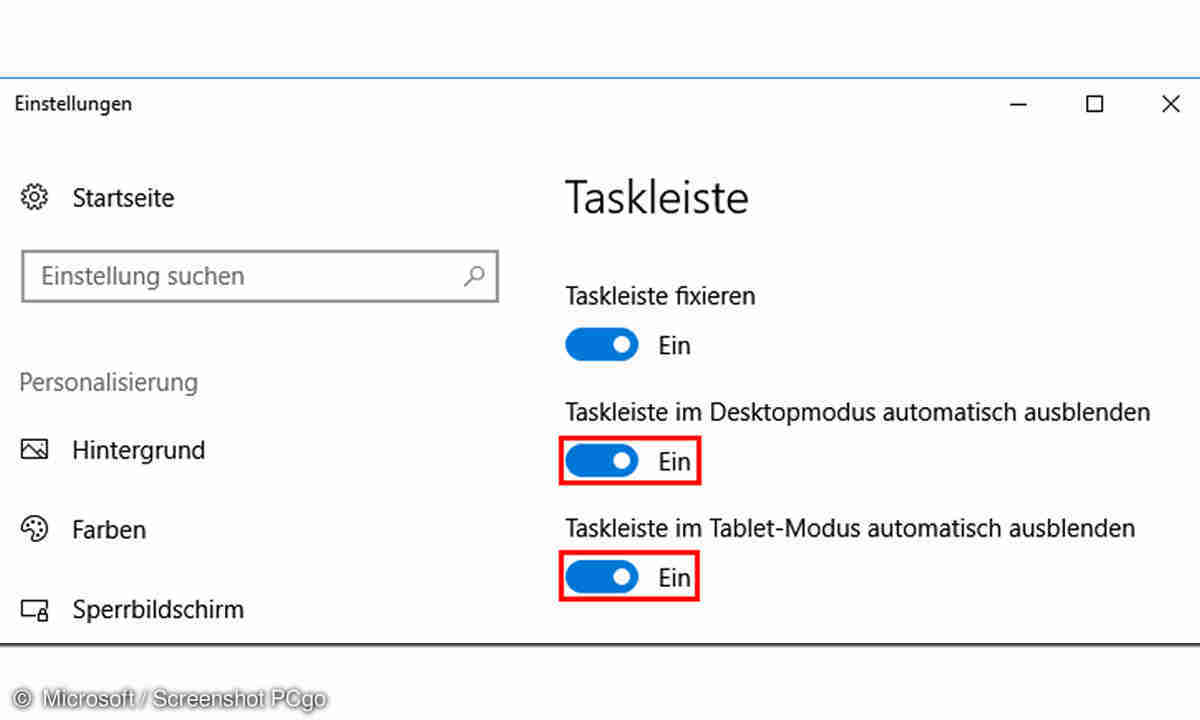This screenshot has height=720, width=1200.
Task: Click the Farben palette icon
Action: pyautogui.click(x=35, y=529)
